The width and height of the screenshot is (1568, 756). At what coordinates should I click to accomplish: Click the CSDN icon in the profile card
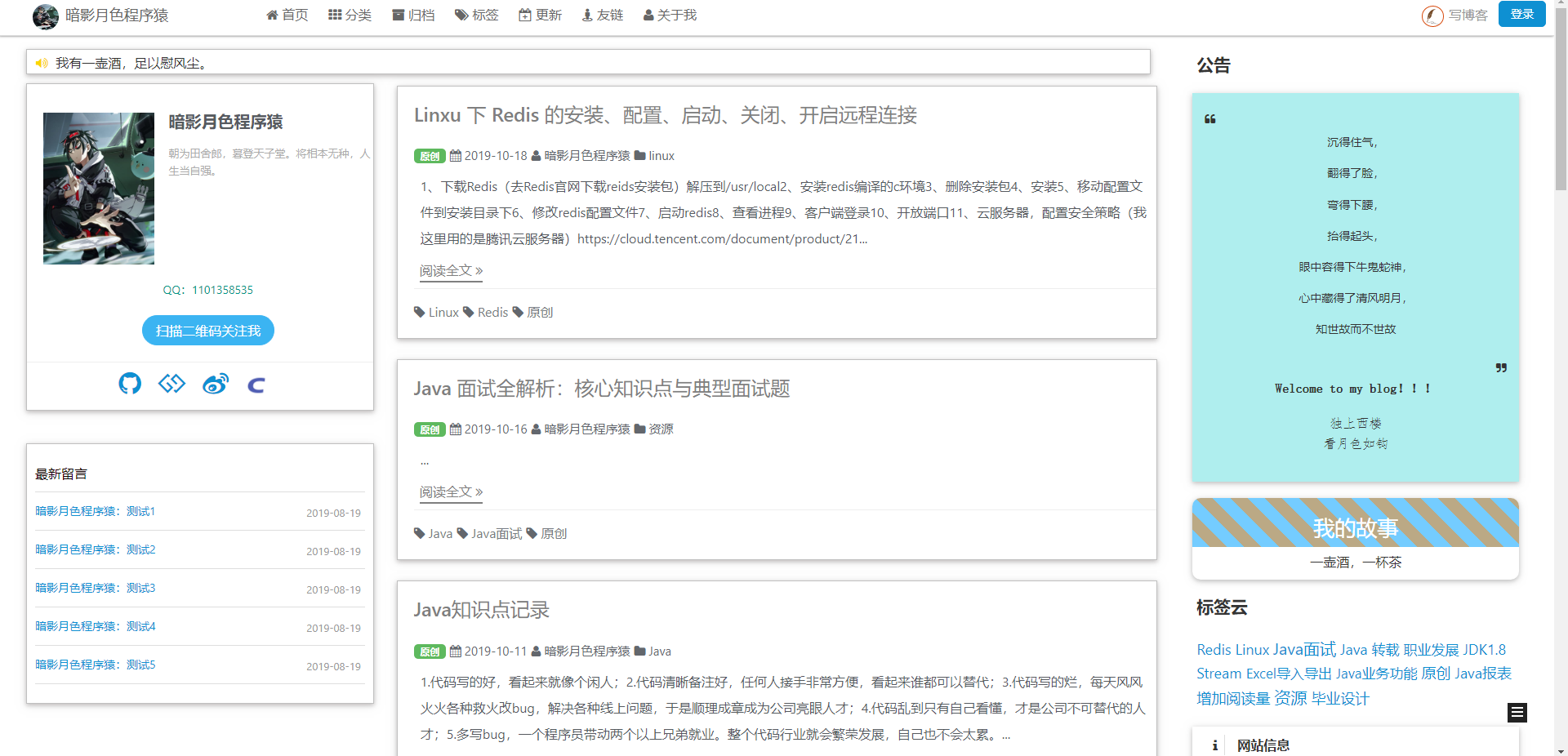click(x=257, y=384)
